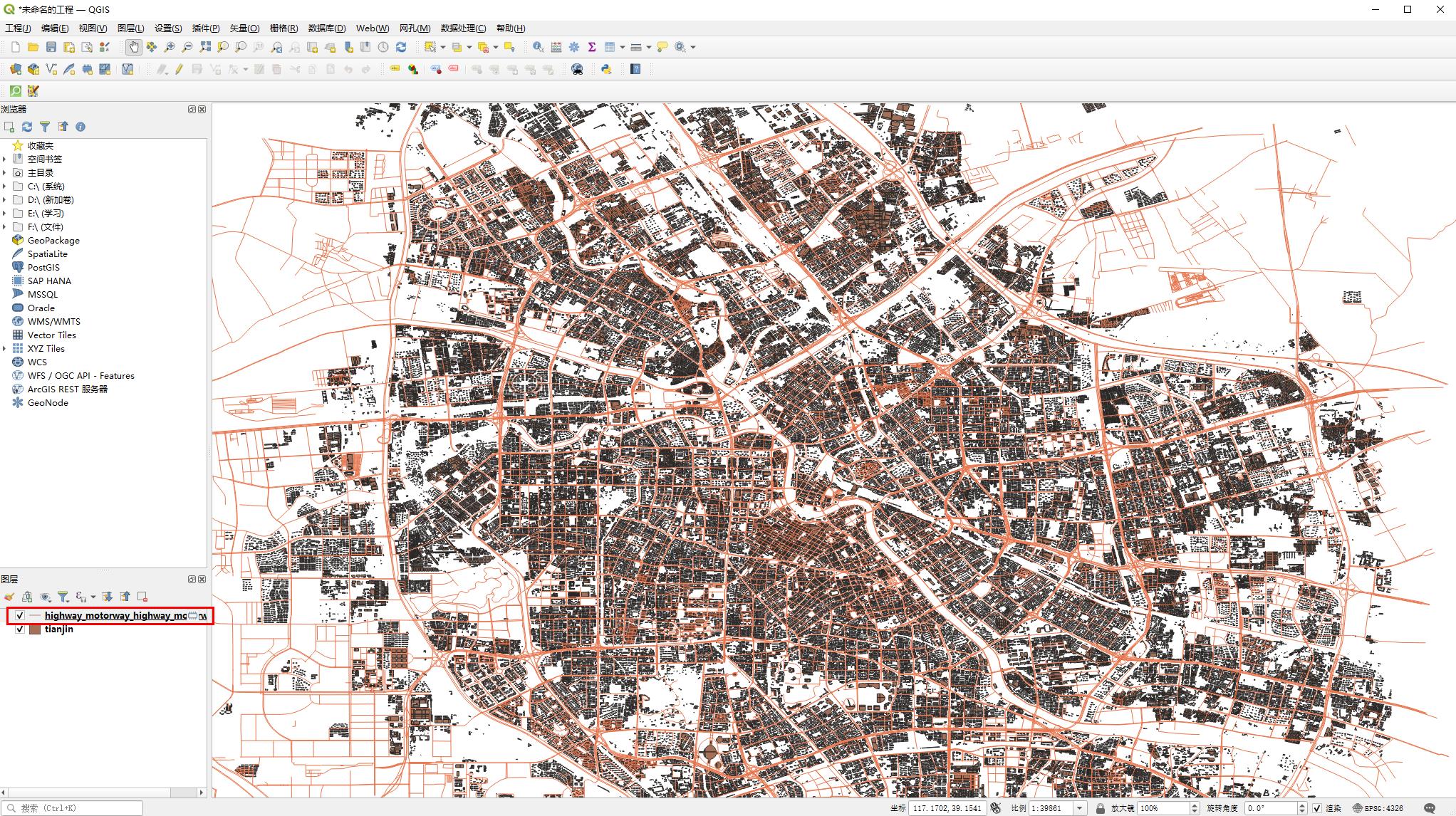Uncheck the tianjin layer visibility
The width and height of the screenshot is (1456, 816).
point(20,629)
